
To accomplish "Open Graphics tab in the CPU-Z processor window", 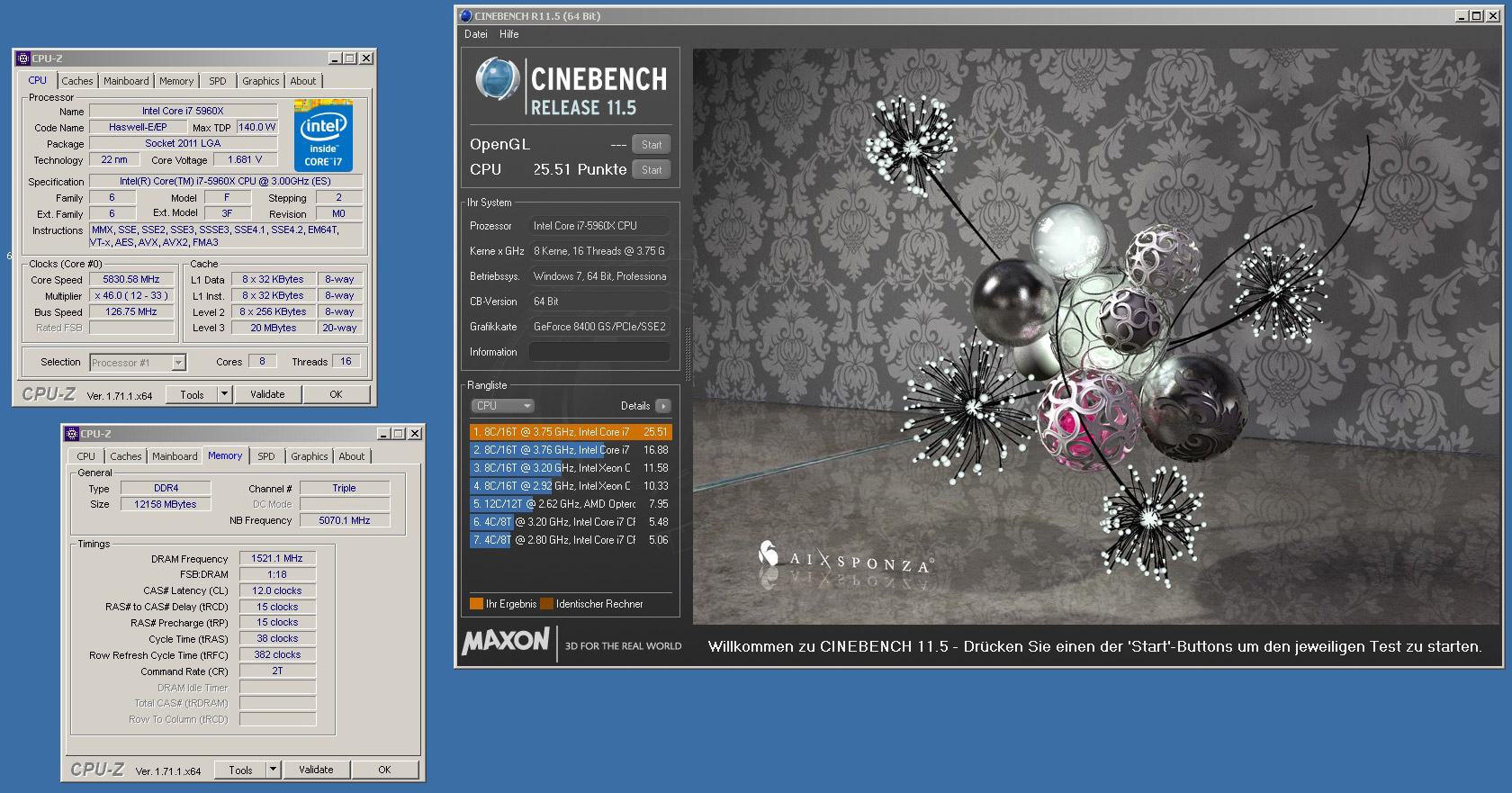I will pos(261,81).
